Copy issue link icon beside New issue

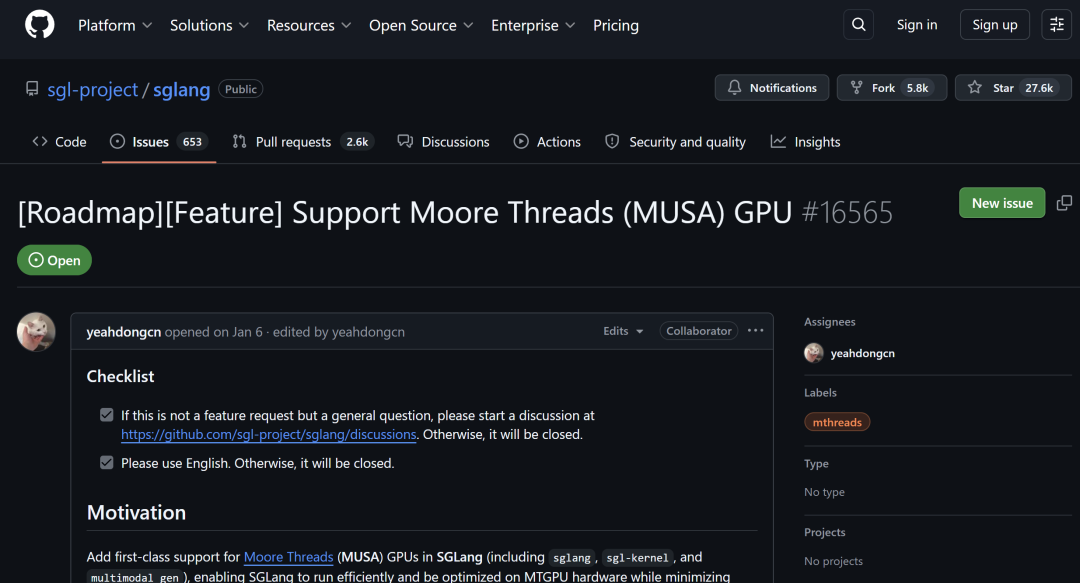(1064, 203)
